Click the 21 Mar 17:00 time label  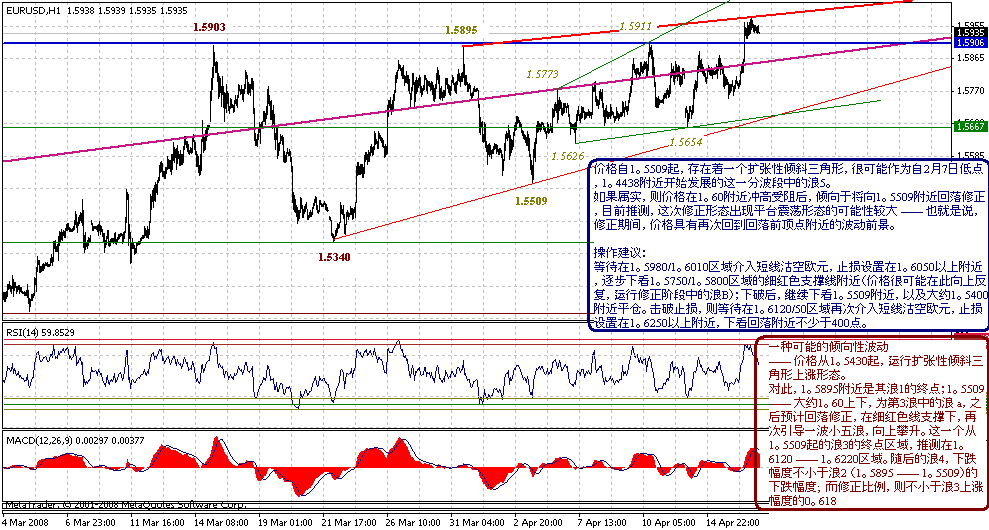350,522
